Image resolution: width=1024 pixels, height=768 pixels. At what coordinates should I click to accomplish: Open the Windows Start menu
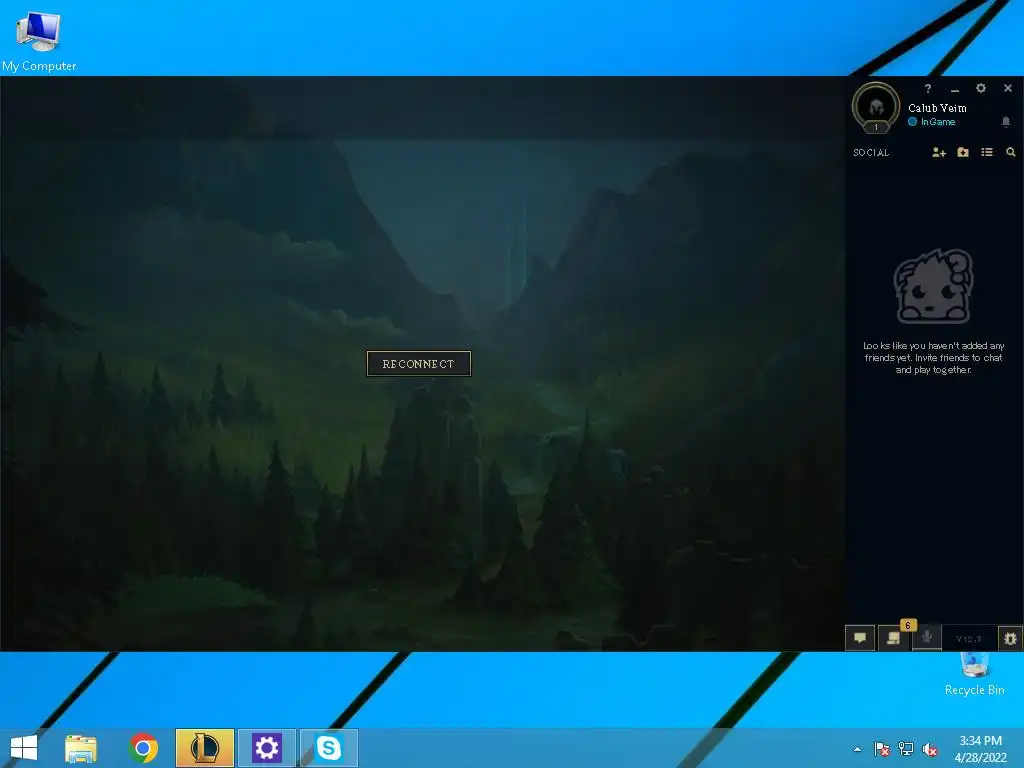24,748
